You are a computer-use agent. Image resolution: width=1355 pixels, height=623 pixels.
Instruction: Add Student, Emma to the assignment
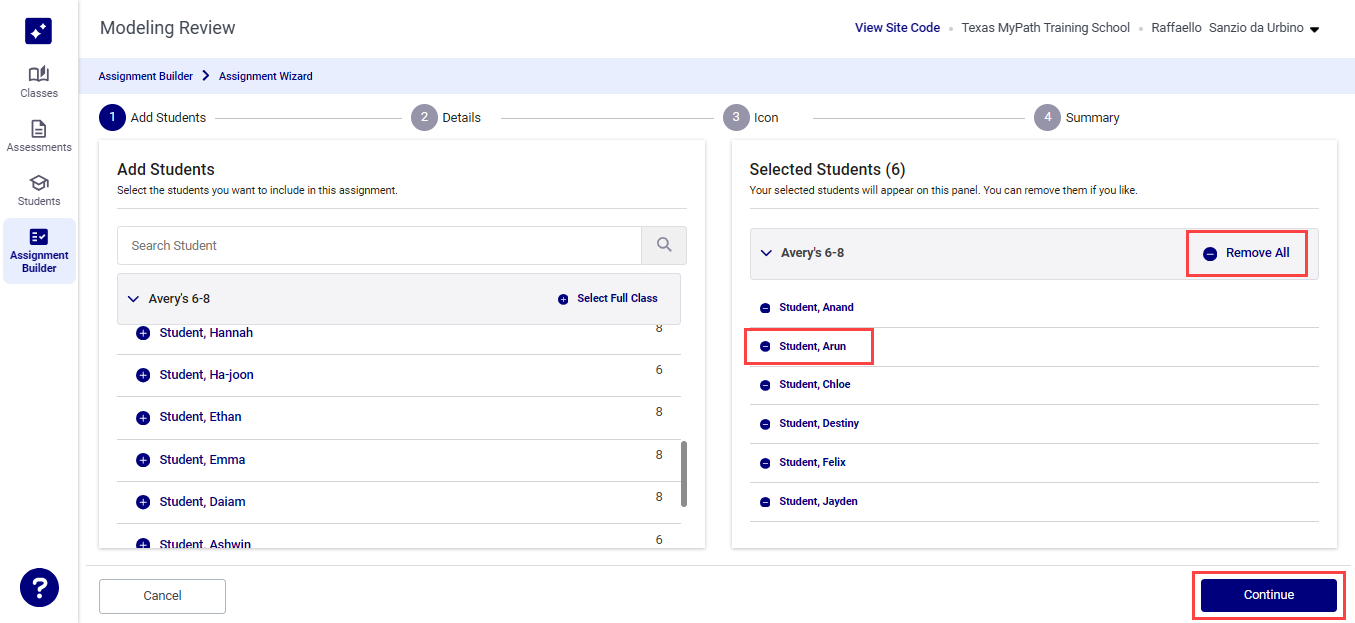click(143, 460)
